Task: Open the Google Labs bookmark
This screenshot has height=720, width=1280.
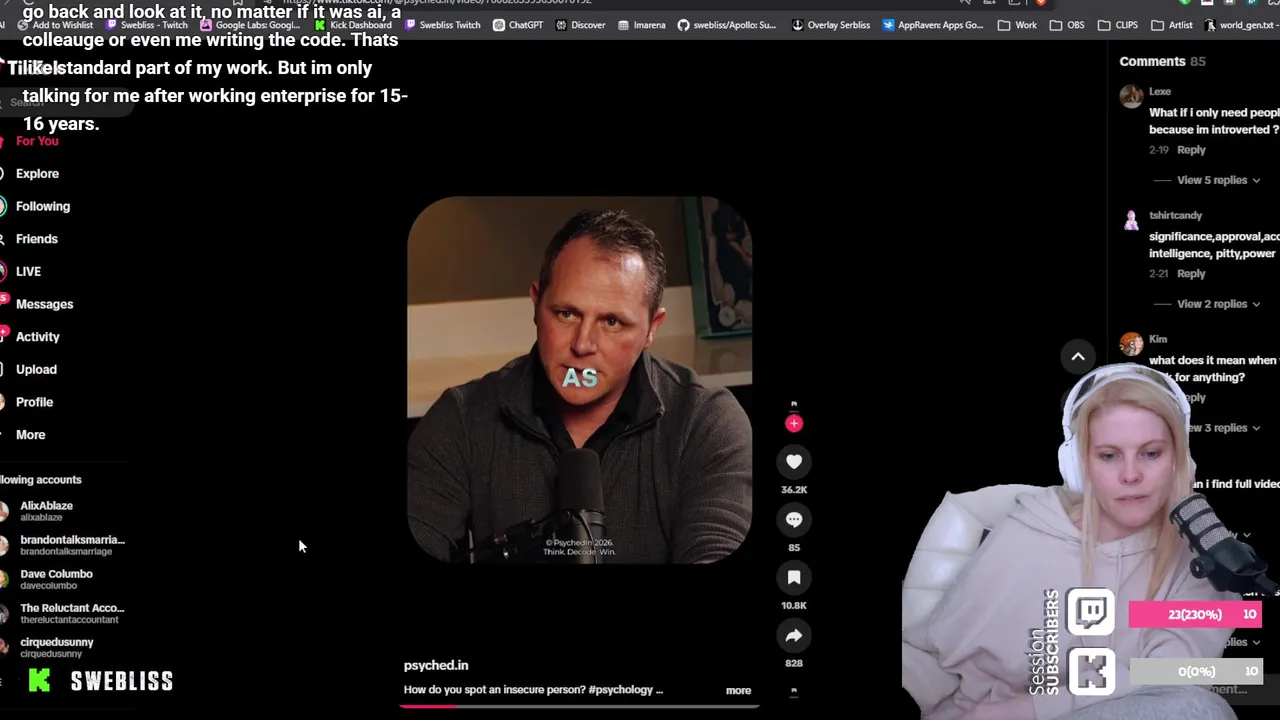Action: (x=250, y=25)
